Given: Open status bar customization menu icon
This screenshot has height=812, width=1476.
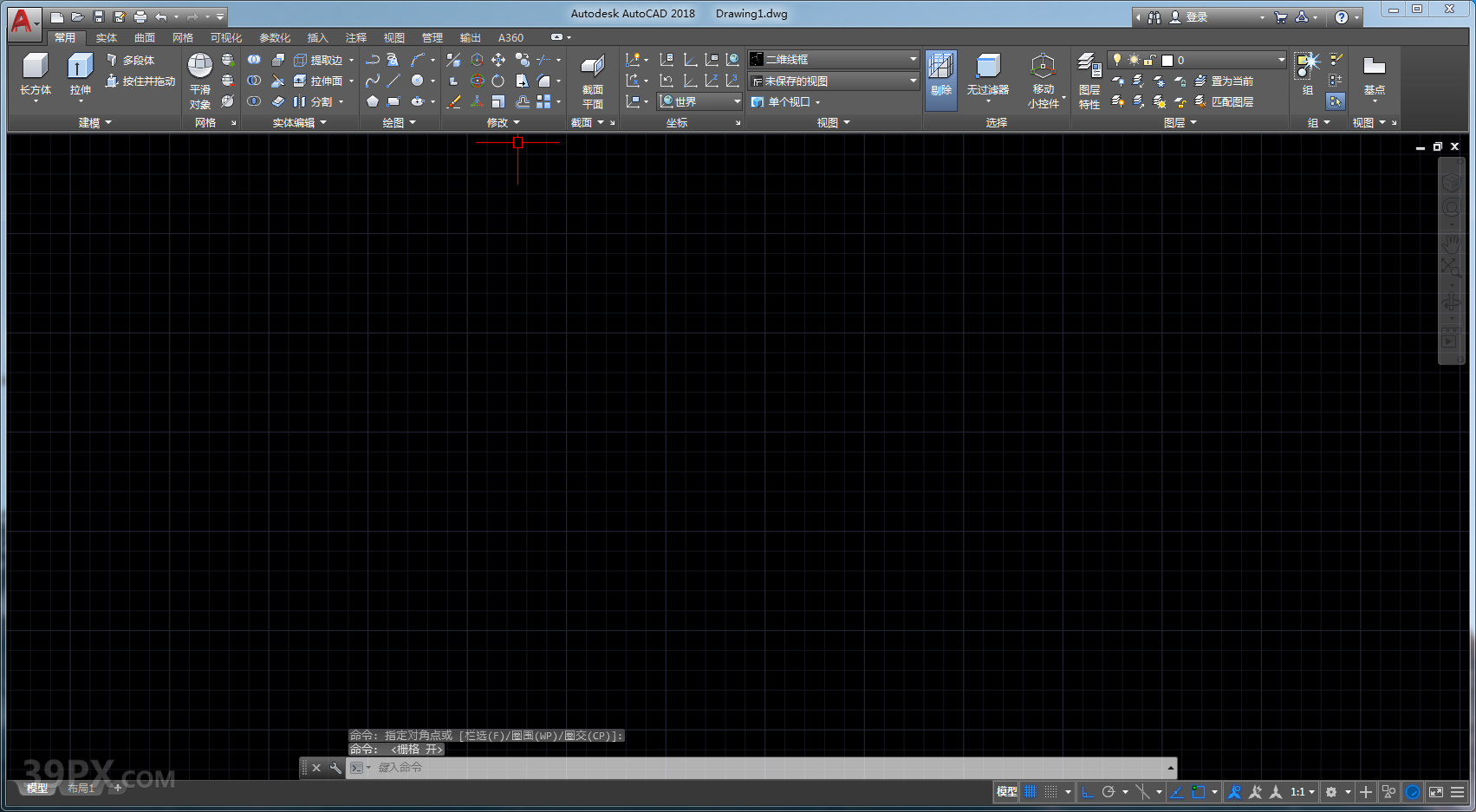Looking at the screenshot, I should tap(1458, 791).
